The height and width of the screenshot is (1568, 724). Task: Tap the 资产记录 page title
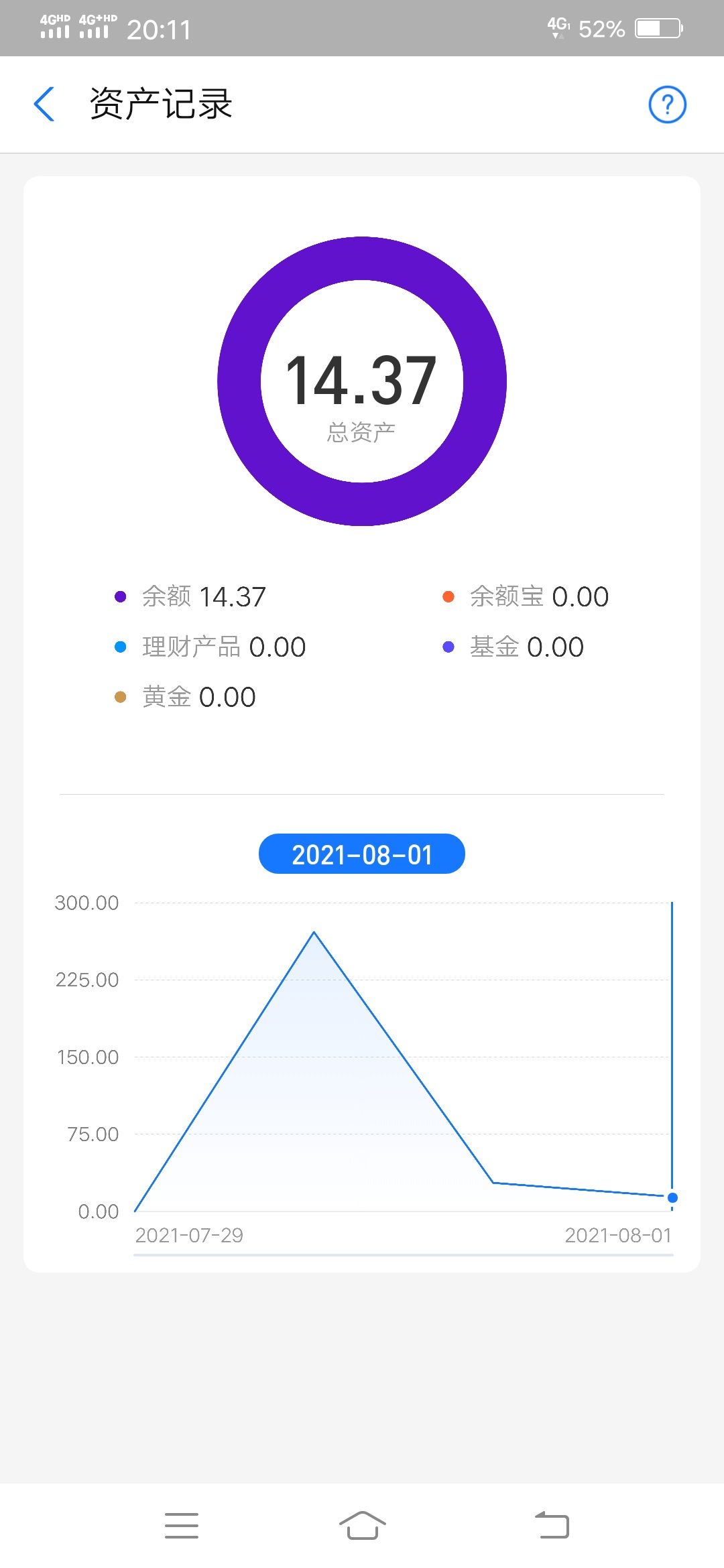(161, 105)
